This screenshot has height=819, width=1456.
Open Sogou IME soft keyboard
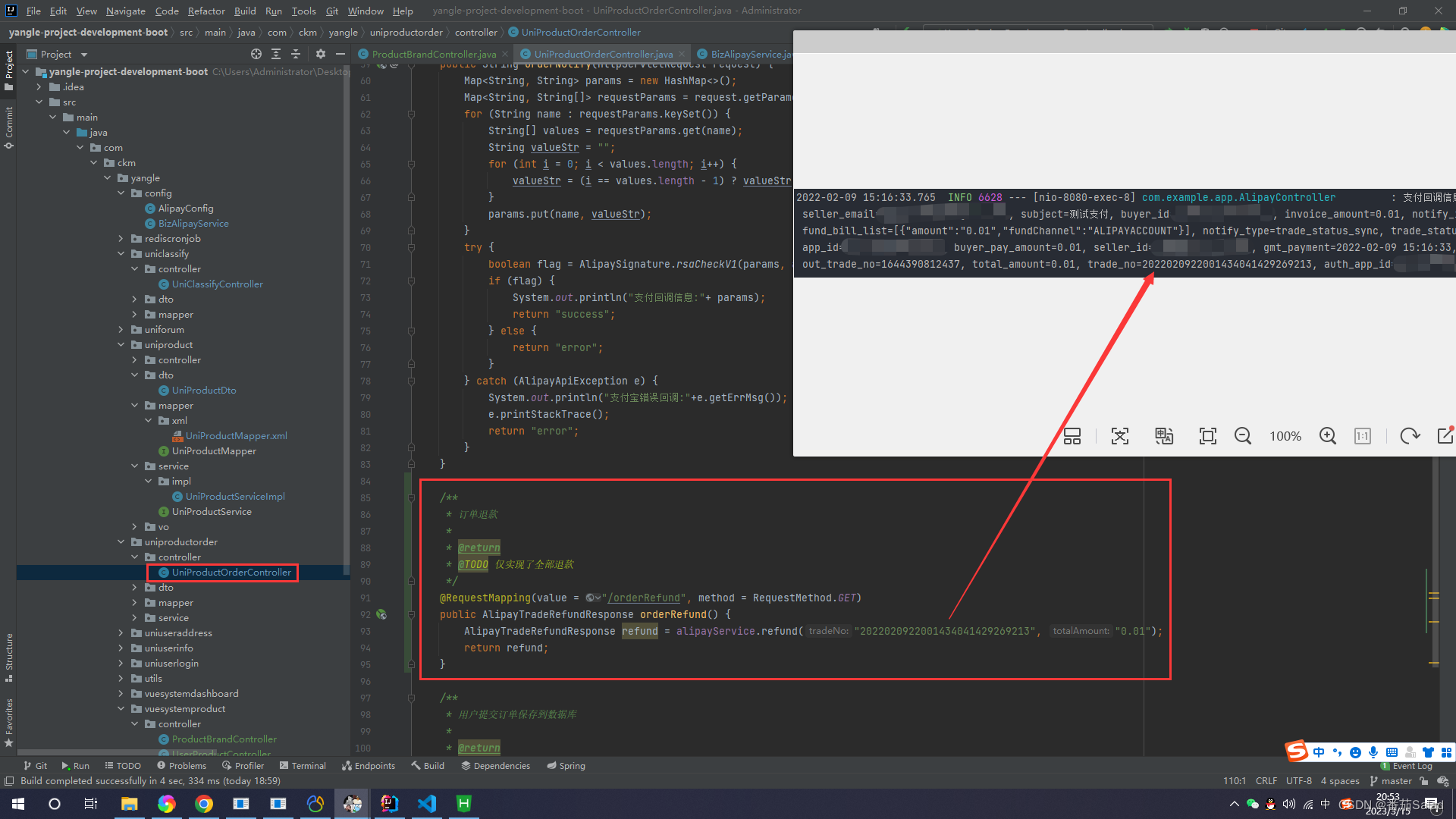point(1392,752)
